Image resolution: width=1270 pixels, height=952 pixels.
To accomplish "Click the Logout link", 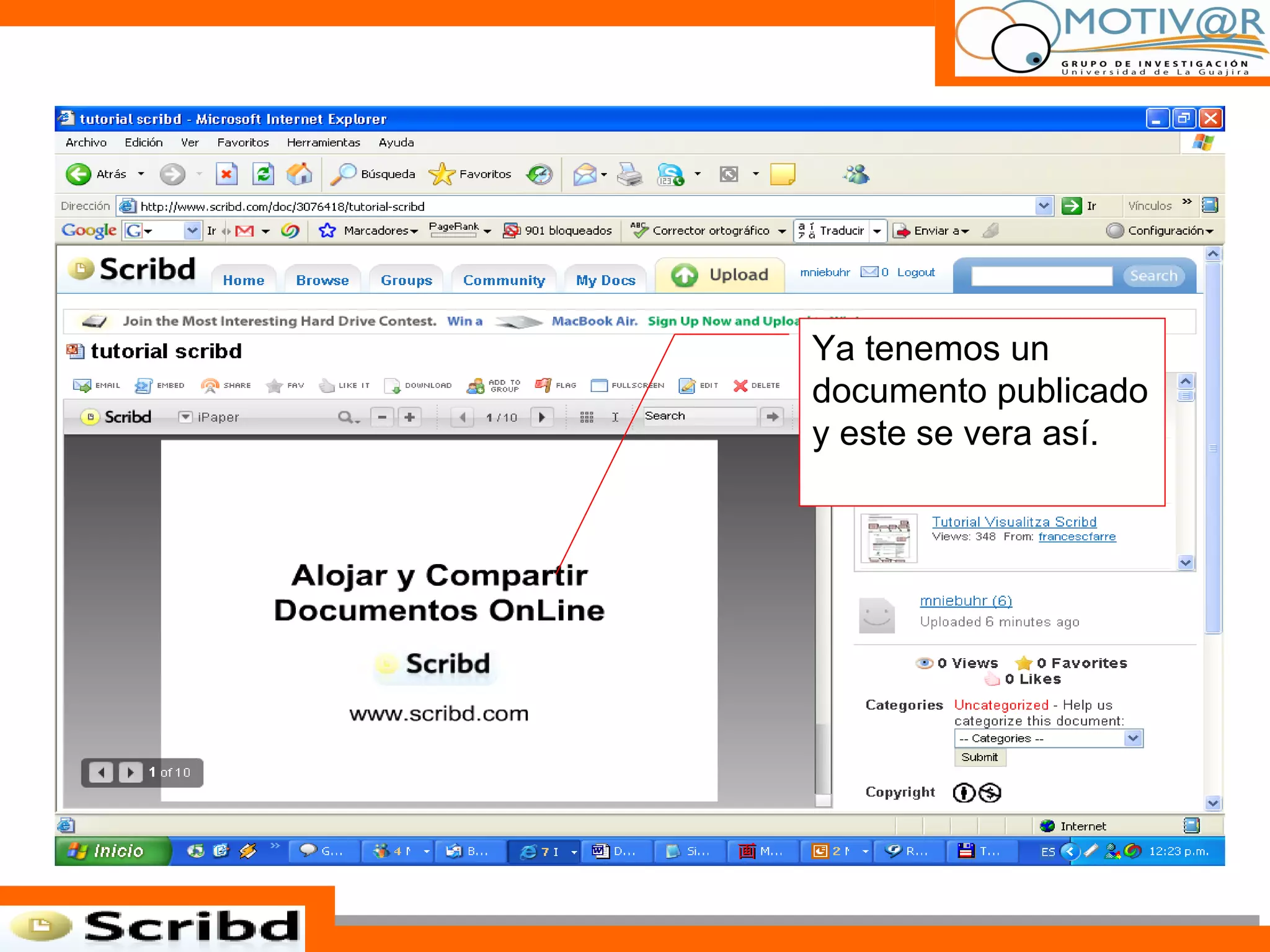I will (916, 272).
